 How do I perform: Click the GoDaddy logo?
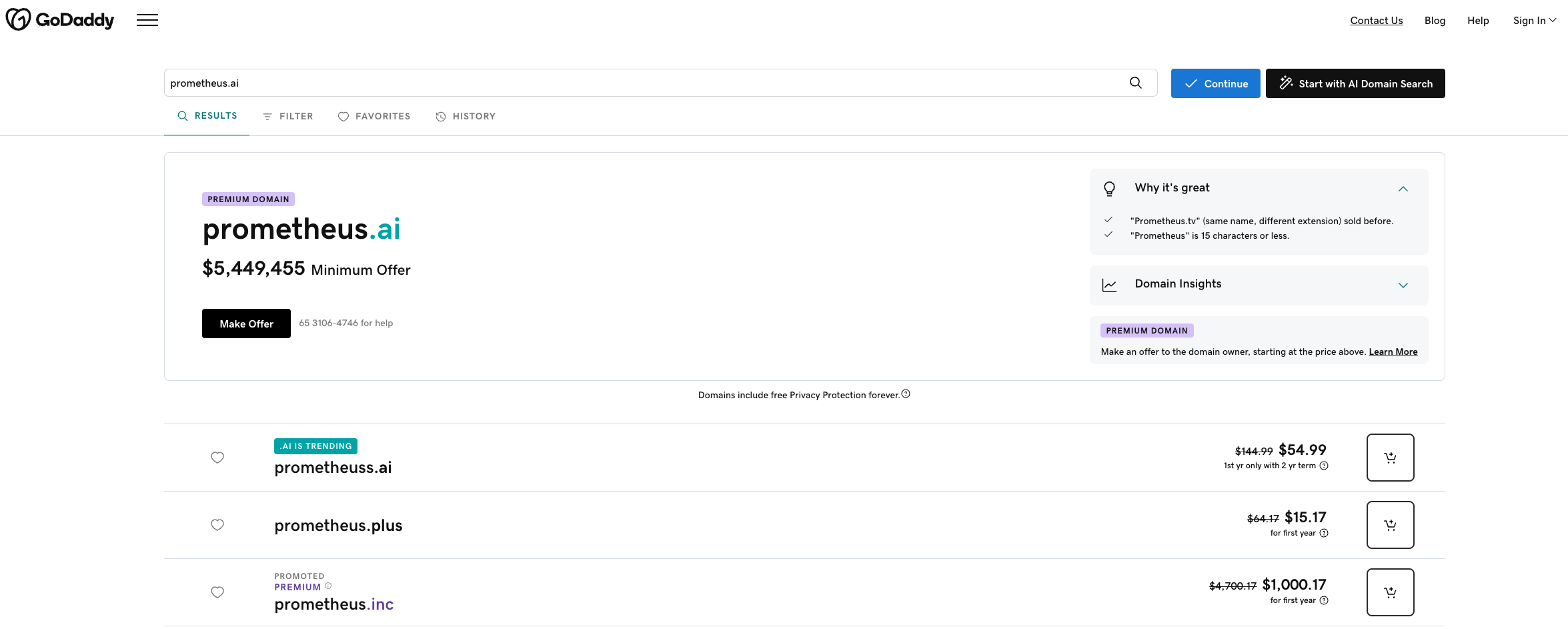[60, 20]
